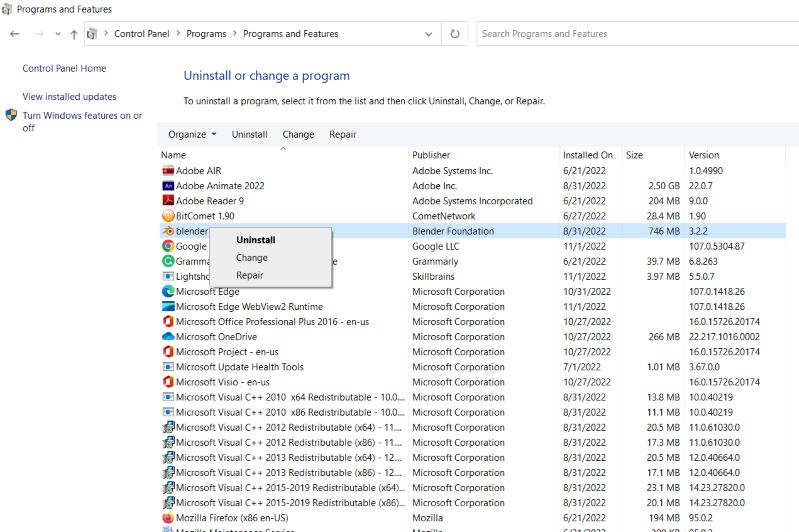This screenshot has width=799, height=532.
Task: Click the Windows features shield icon
Action: (x=11, y=115)
